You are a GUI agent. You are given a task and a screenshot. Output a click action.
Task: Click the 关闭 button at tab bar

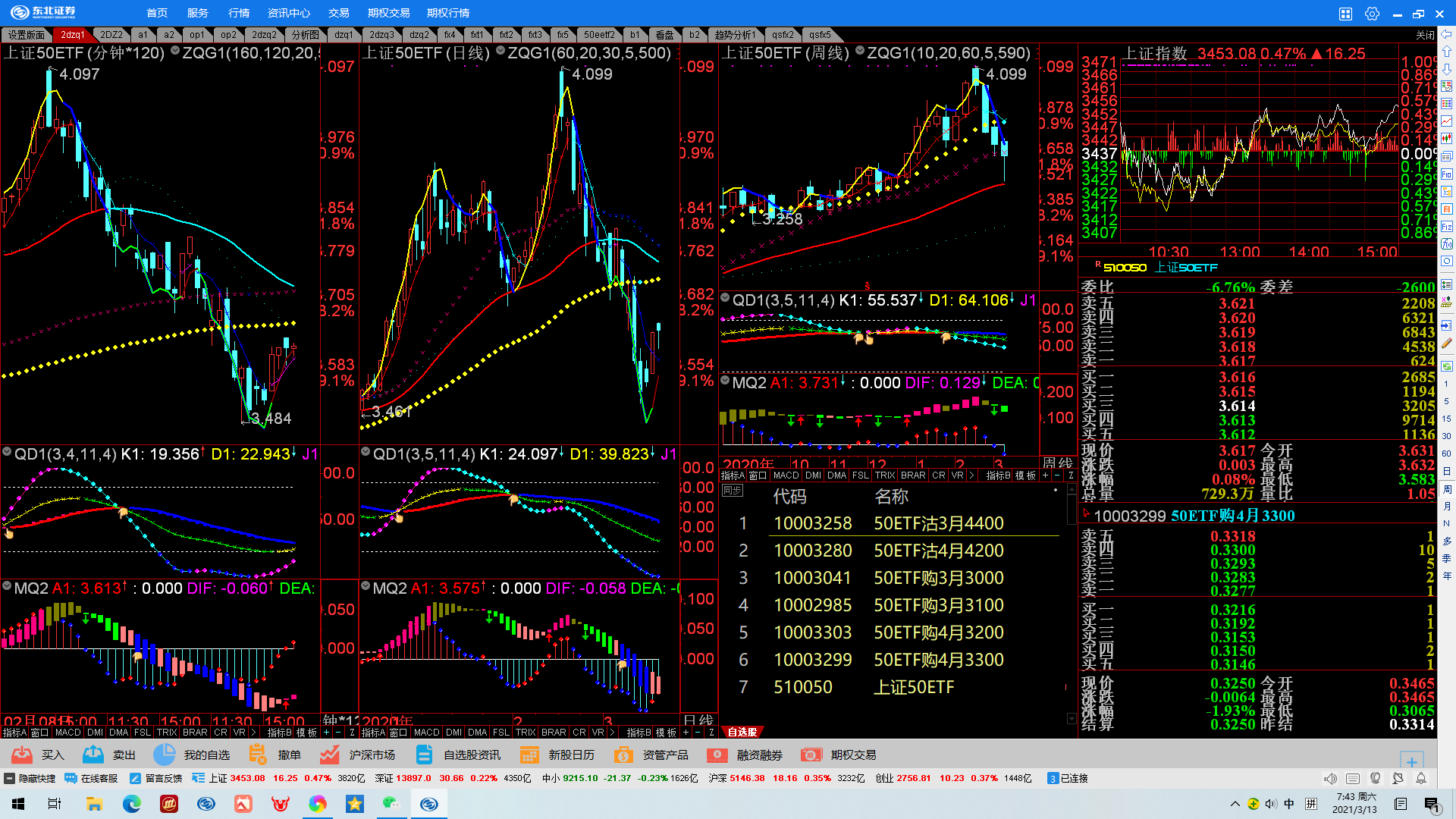[x=1425, y=35]
